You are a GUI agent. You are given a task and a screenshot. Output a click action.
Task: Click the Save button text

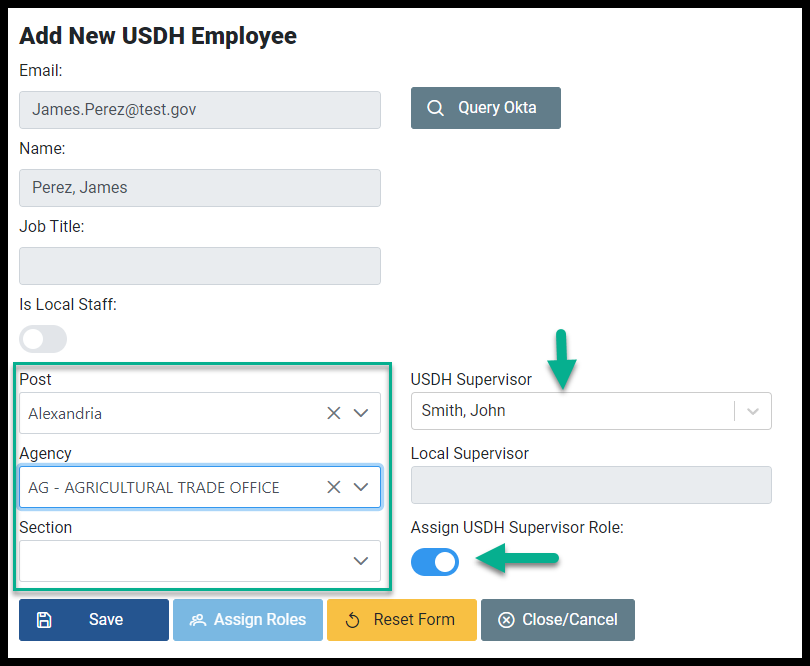pos(106,619)
